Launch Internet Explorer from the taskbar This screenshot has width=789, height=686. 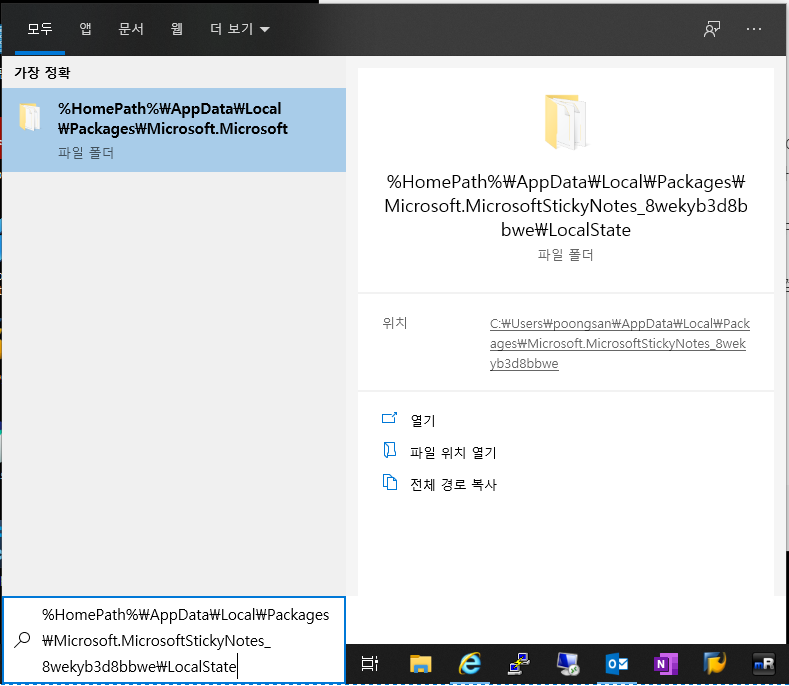click(469, 664)
